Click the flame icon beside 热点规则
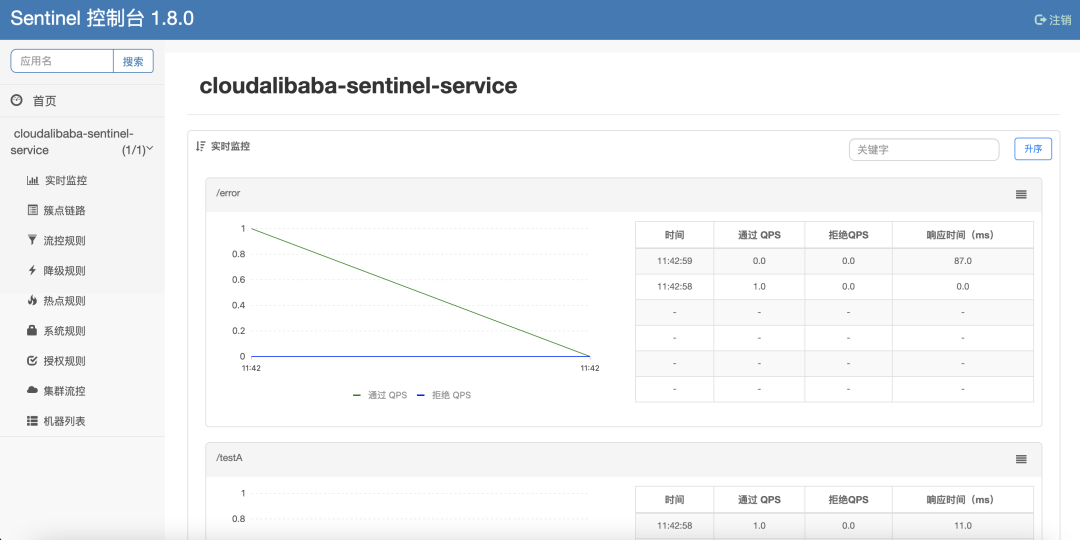 [33, 301]
